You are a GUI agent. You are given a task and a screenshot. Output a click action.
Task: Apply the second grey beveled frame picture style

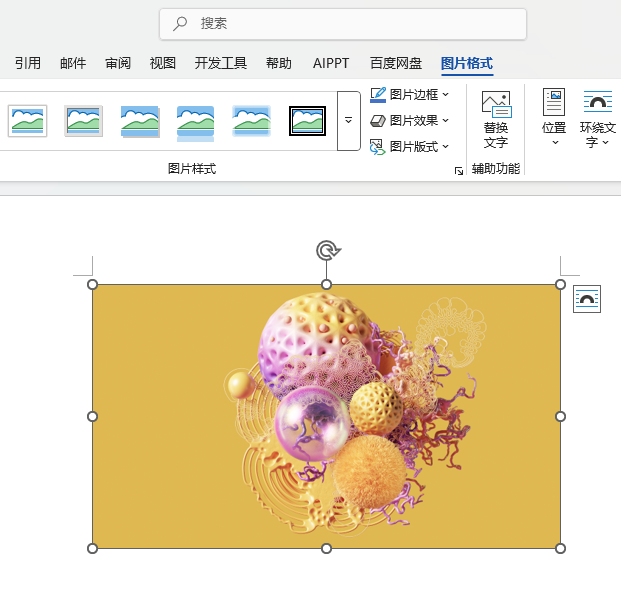pyautogui.click(x=84, y=121)
